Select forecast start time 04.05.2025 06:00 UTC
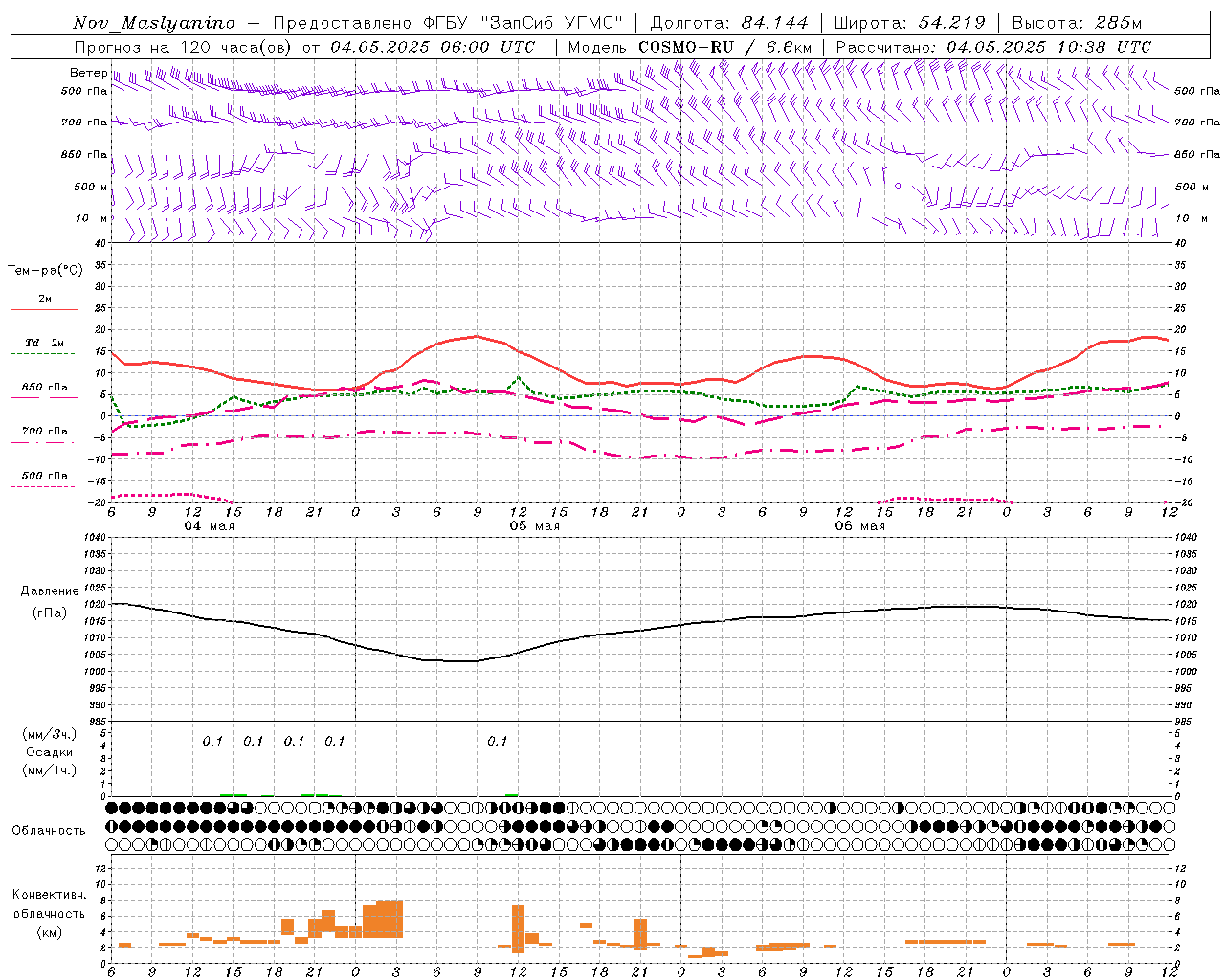The width and height of the screenshot is (1225, 980). (433, 47)
